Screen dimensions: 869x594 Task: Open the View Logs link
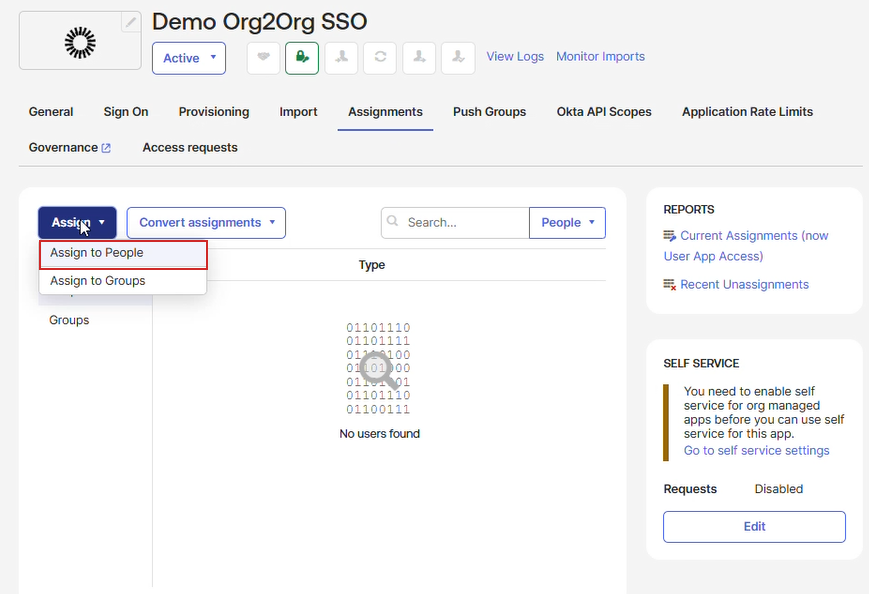tap(515, 57)
